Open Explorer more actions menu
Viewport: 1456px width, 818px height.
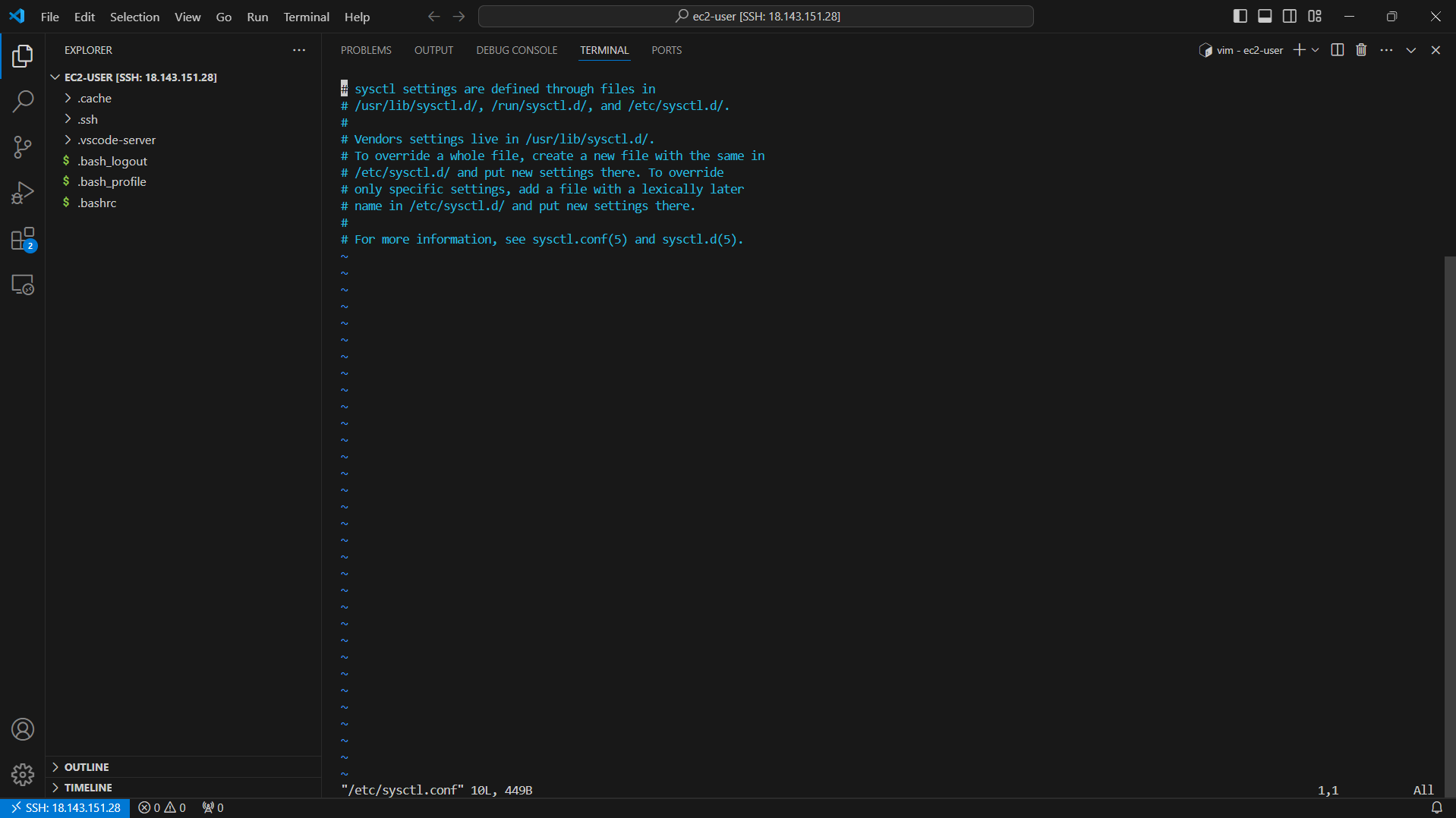[x=299, y=50]
